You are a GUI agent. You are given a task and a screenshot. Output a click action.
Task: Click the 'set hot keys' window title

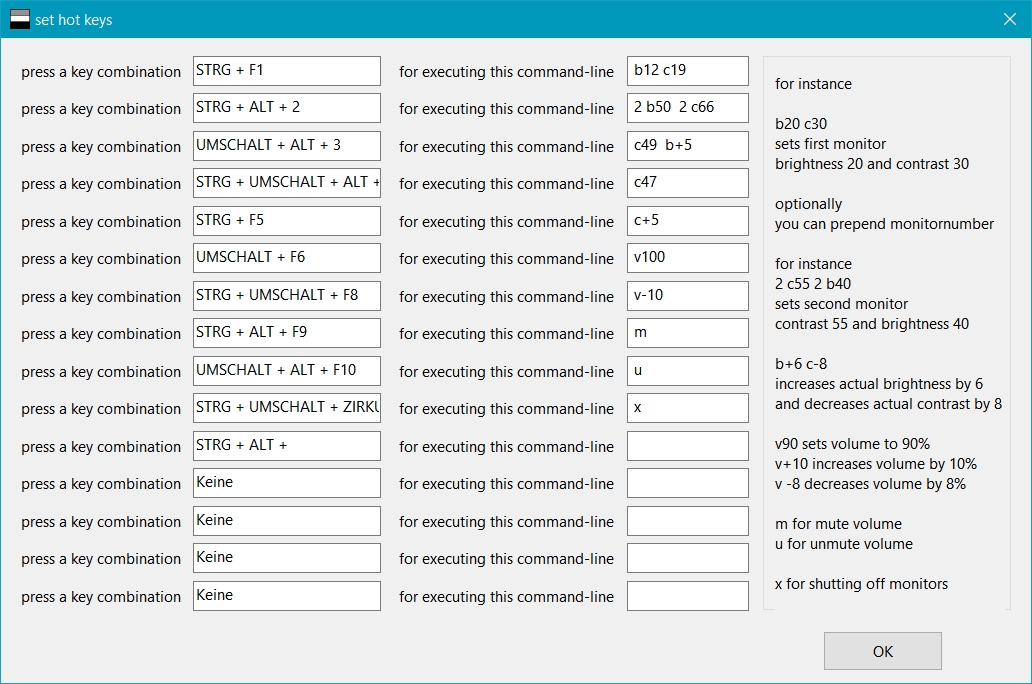[74, 20]
